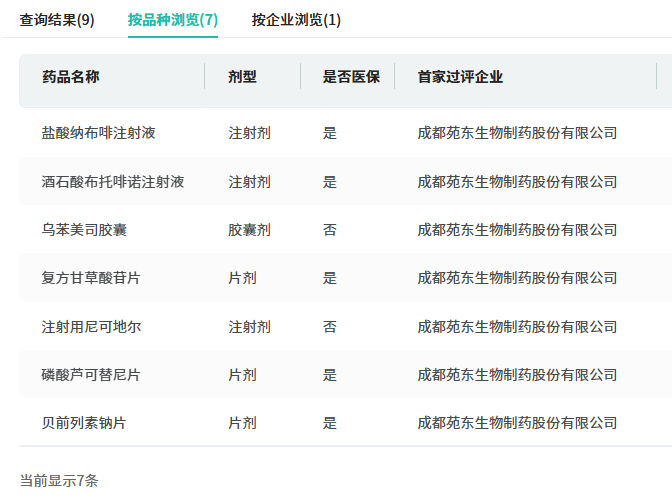The image size is (672, 500).
Task: Select the 磷酸芦可替尼片 drug name
Action: click(91, 375)
